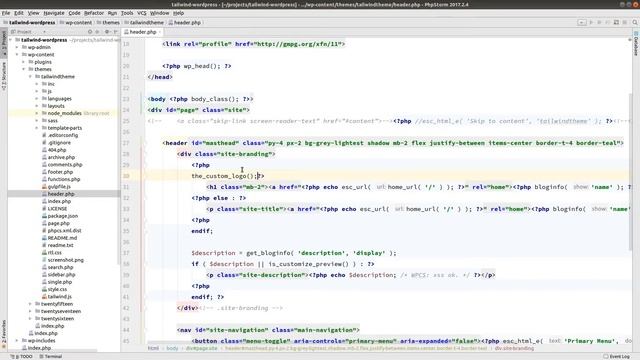The height and width of the screenshot is (360, 640).
Task: Open the Refactor menu
Action: pyautogui.click(x=94, y=13)
